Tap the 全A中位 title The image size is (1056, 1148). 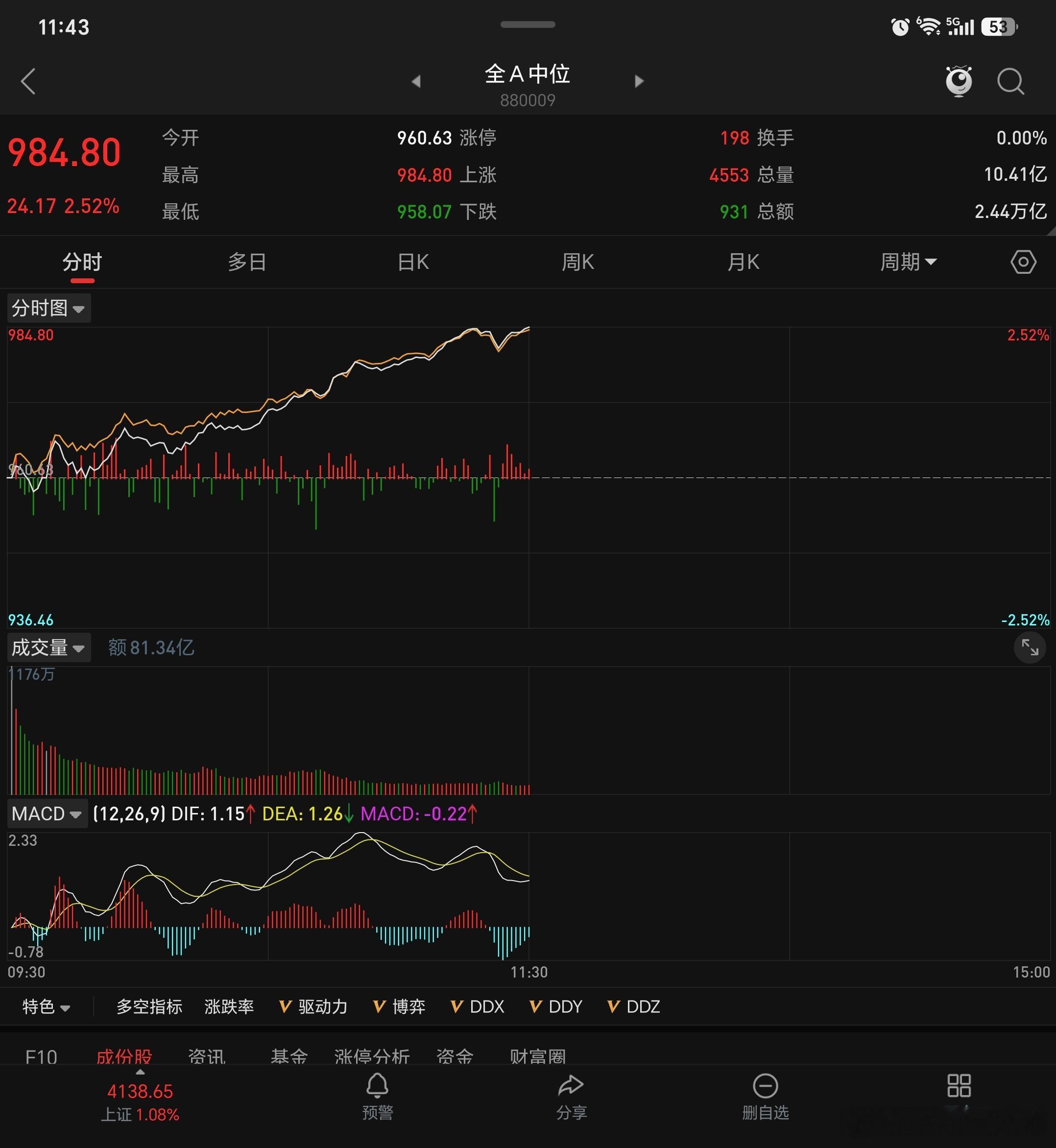point(528,74)
